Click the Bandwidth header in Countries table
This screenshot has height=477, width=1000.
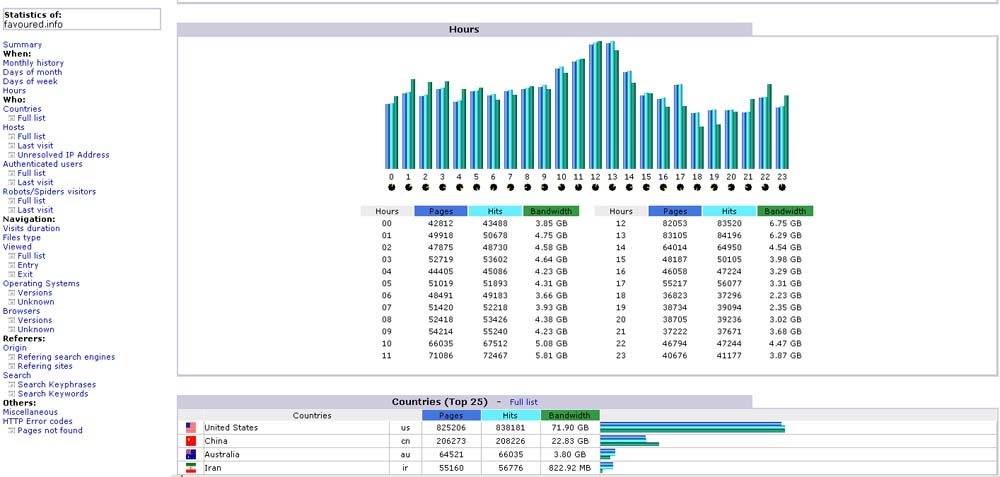tap(570, 416)
